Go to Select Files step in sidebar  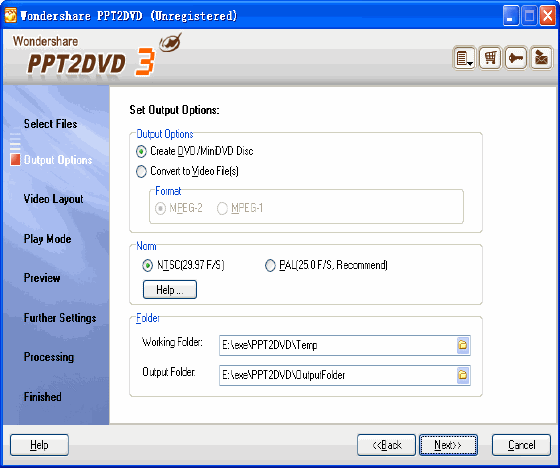click(x=50, y=124)
